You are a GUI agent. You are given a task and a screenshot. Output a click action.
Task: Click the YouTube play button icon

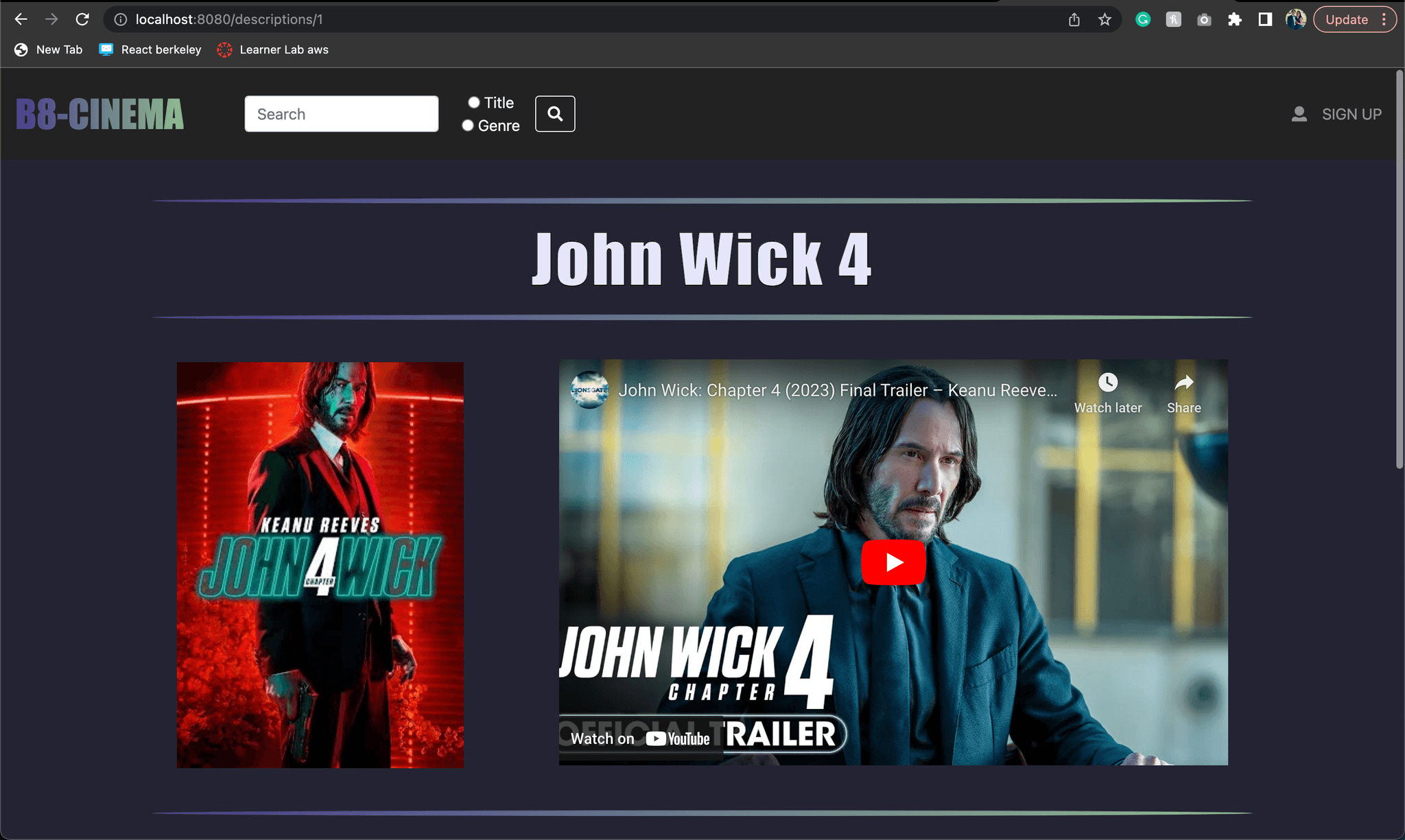892,562
